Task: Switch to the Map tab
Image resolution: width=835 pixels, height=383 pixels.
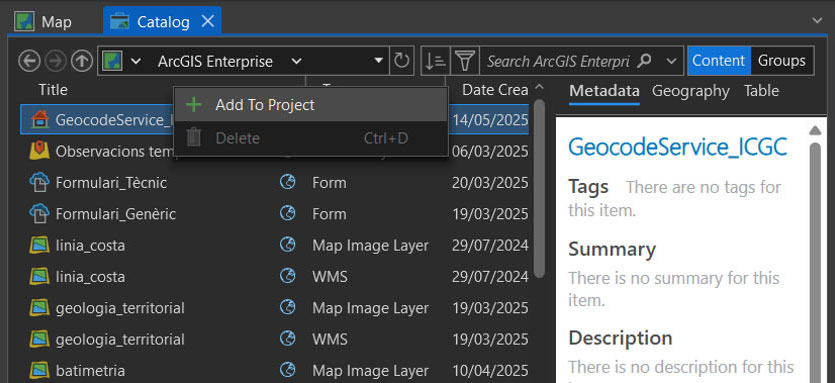Action: tap(43, 22)
